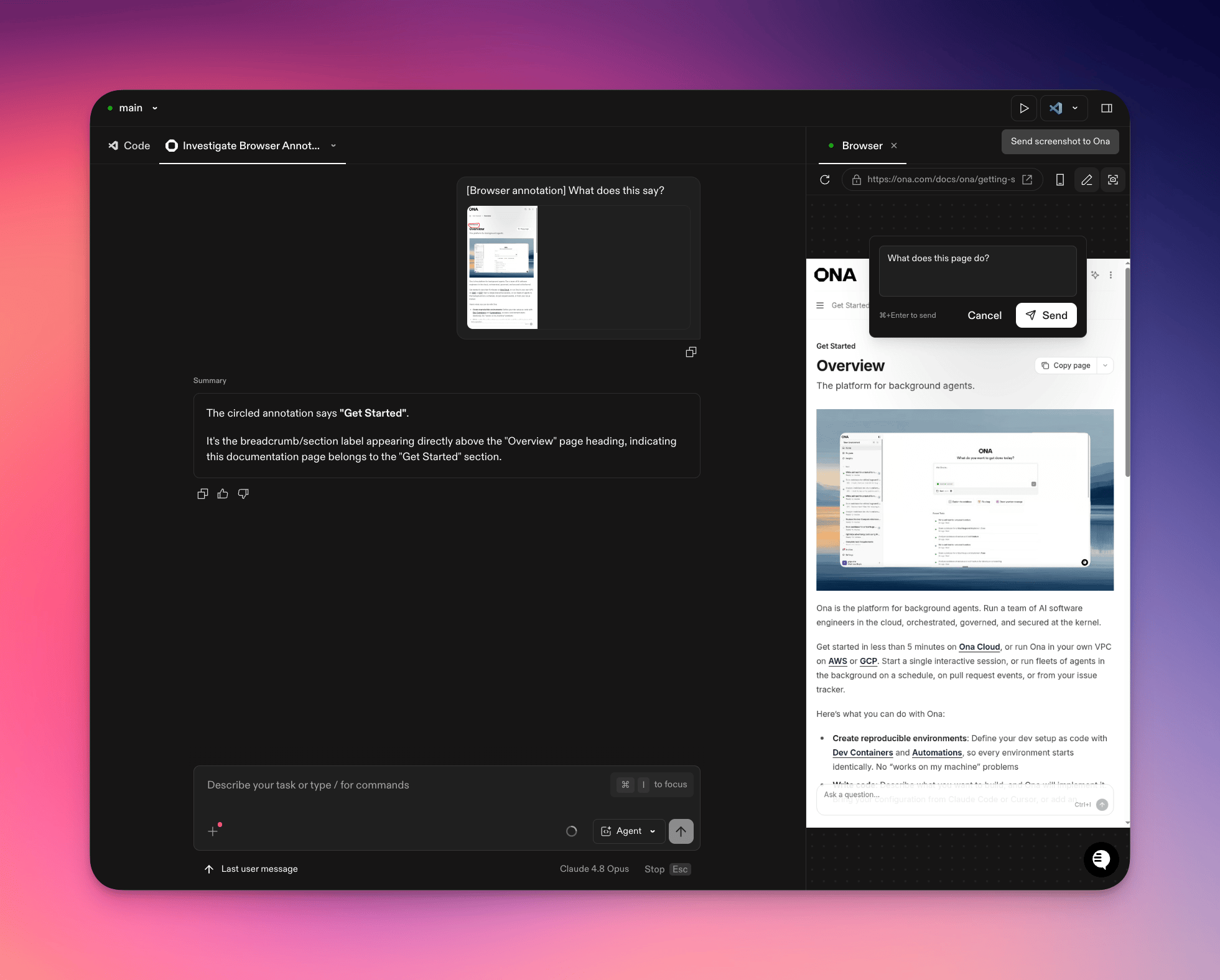Add attachment with plus icon
Image resolution: width=1220 pixels, height=980 pixels.
(213, 831)
